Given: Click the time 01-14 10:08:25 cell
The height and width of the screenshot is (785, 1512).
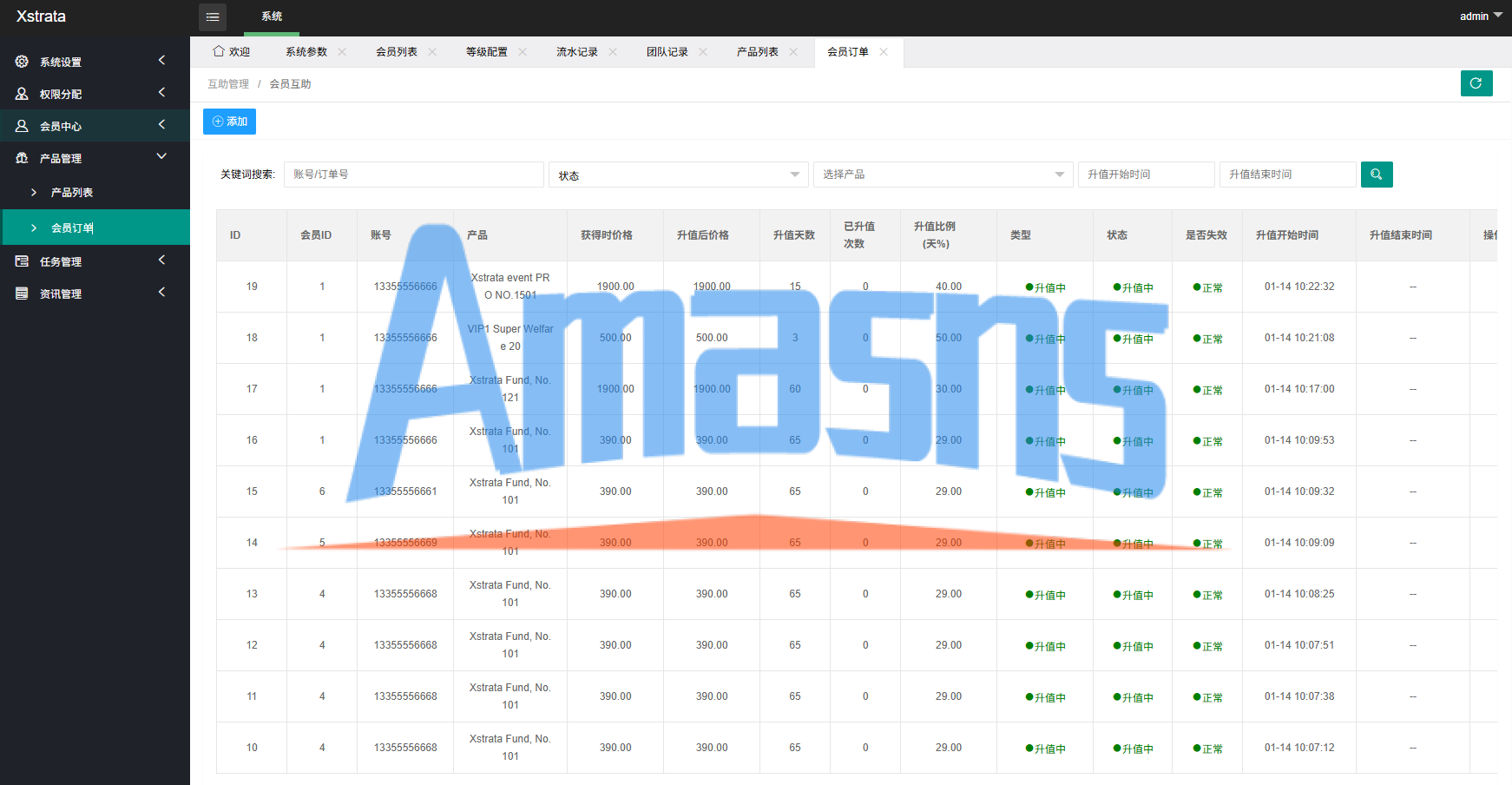Looking at the screenshot, I should [x=1299, y=594].
